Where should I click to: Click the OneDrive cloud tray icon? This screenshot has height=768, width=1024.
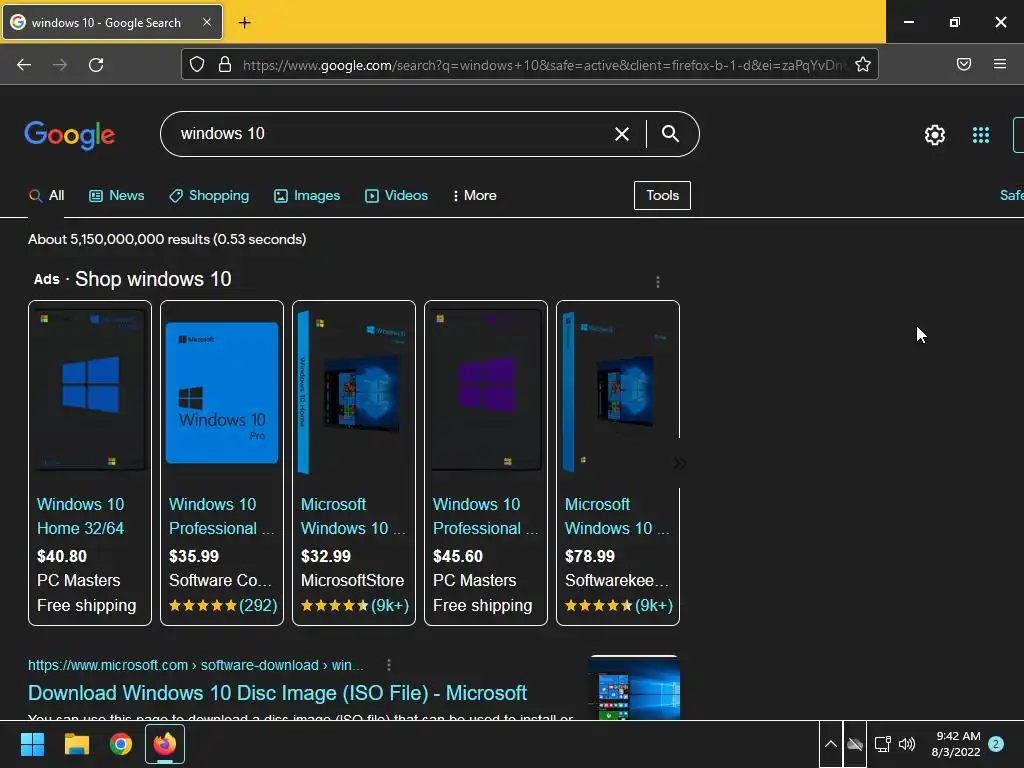point(855,744)
